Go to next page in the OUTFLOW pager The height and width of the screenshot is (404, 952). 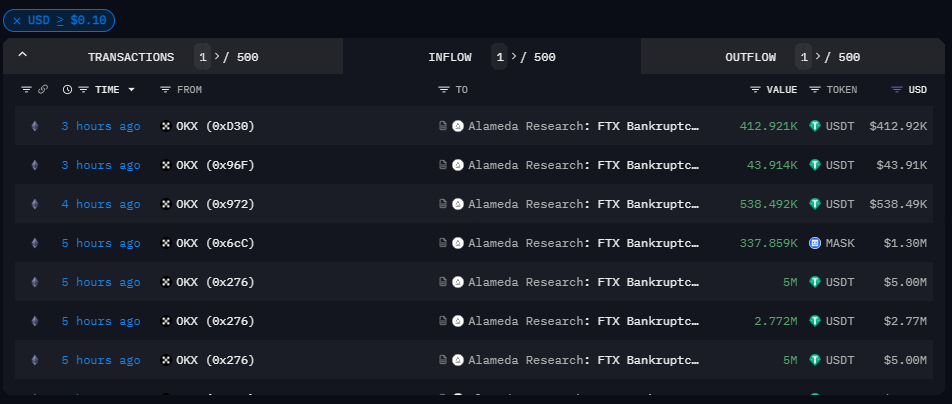818,57
